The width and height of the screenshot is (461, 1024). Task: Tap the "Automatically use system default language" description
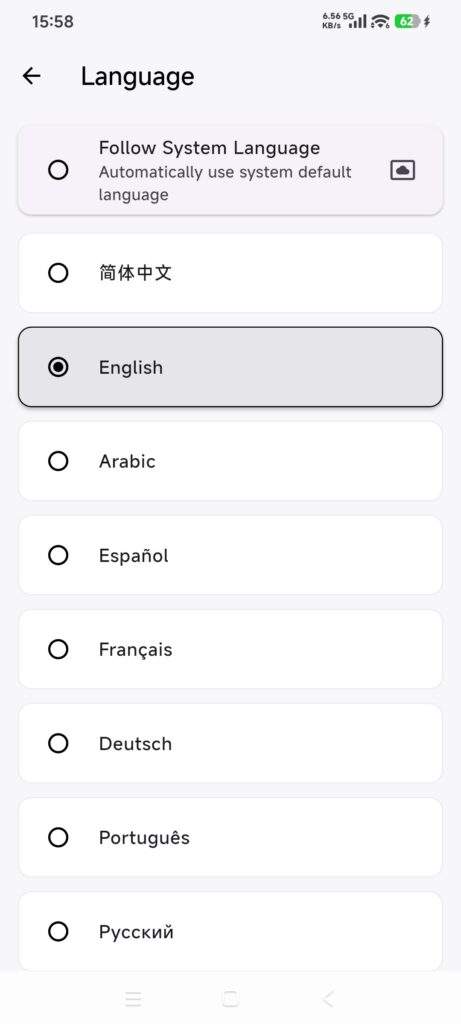pyautogui.click(x=225, y=184)
